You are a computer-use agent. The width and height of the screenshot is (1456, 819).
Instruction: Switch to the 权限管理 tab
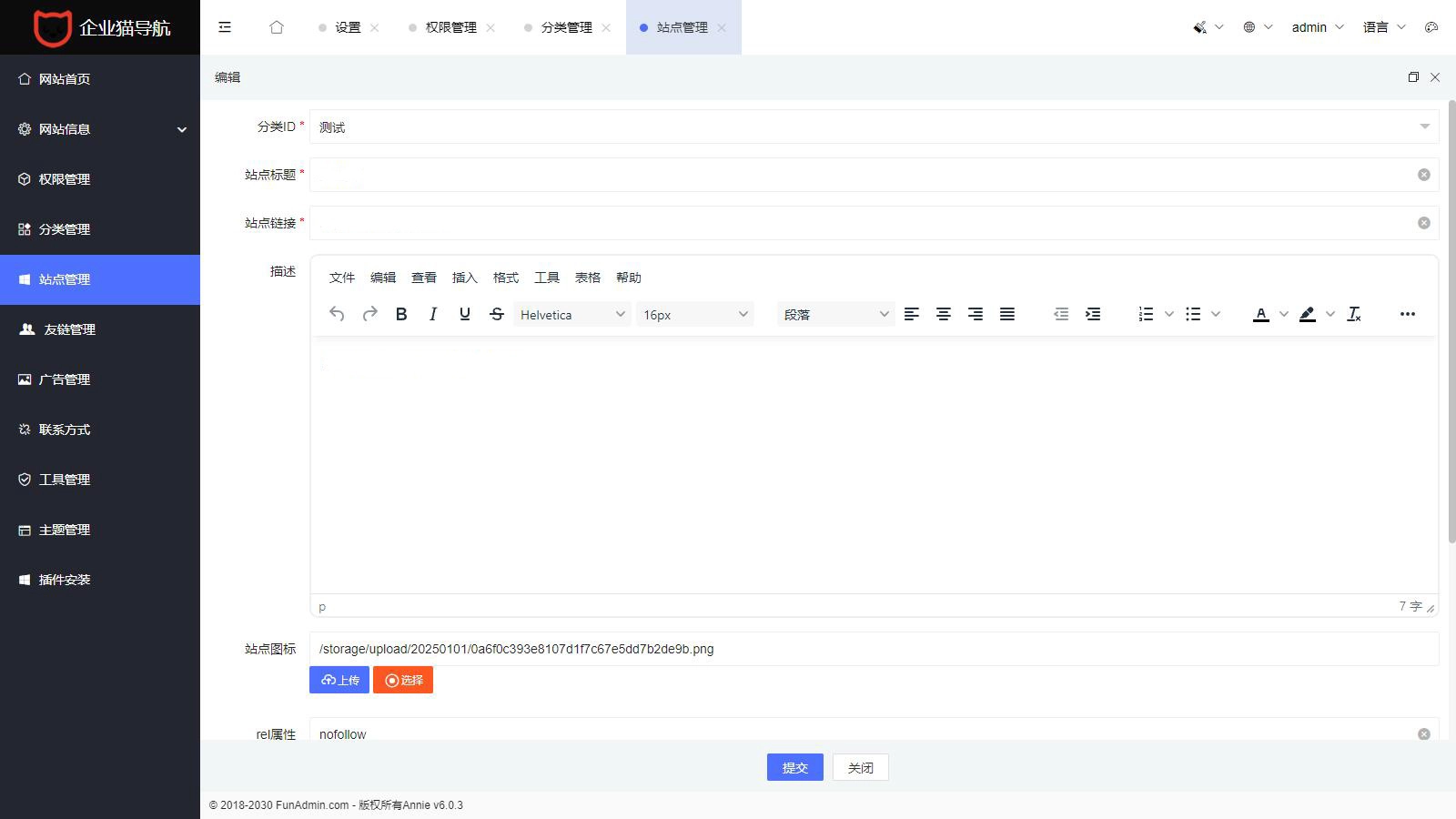450,27
